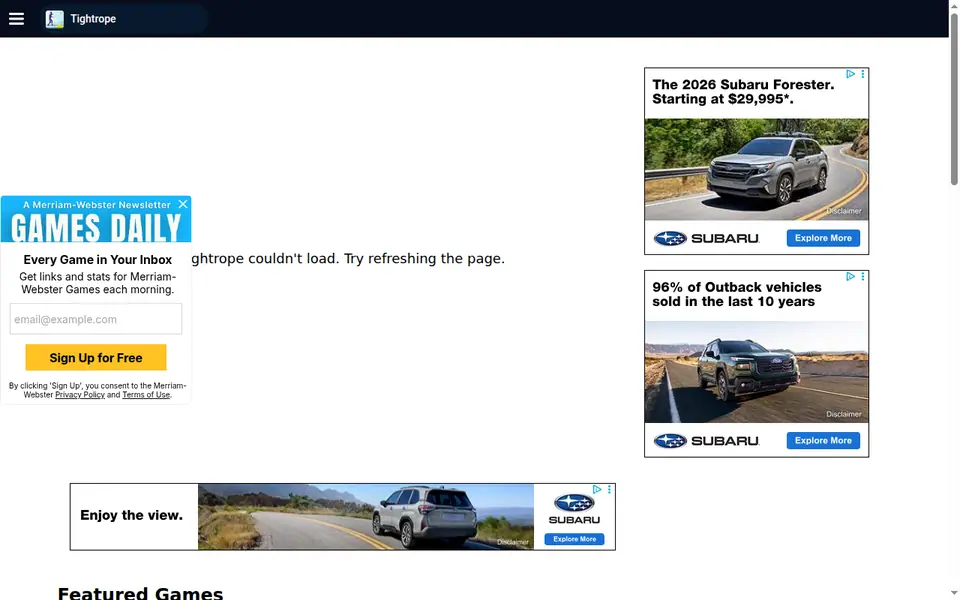Click the email address input field
Screen dimensions: 960x600
click(x=96, y=319)
